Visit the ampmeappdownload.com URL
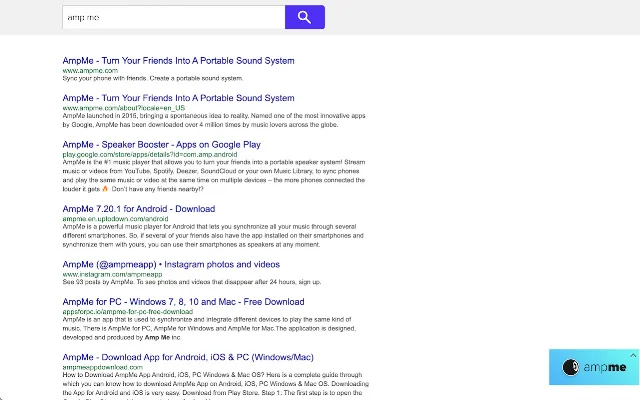The width and height of the screenshot is (640, 400). click(102, 367)
